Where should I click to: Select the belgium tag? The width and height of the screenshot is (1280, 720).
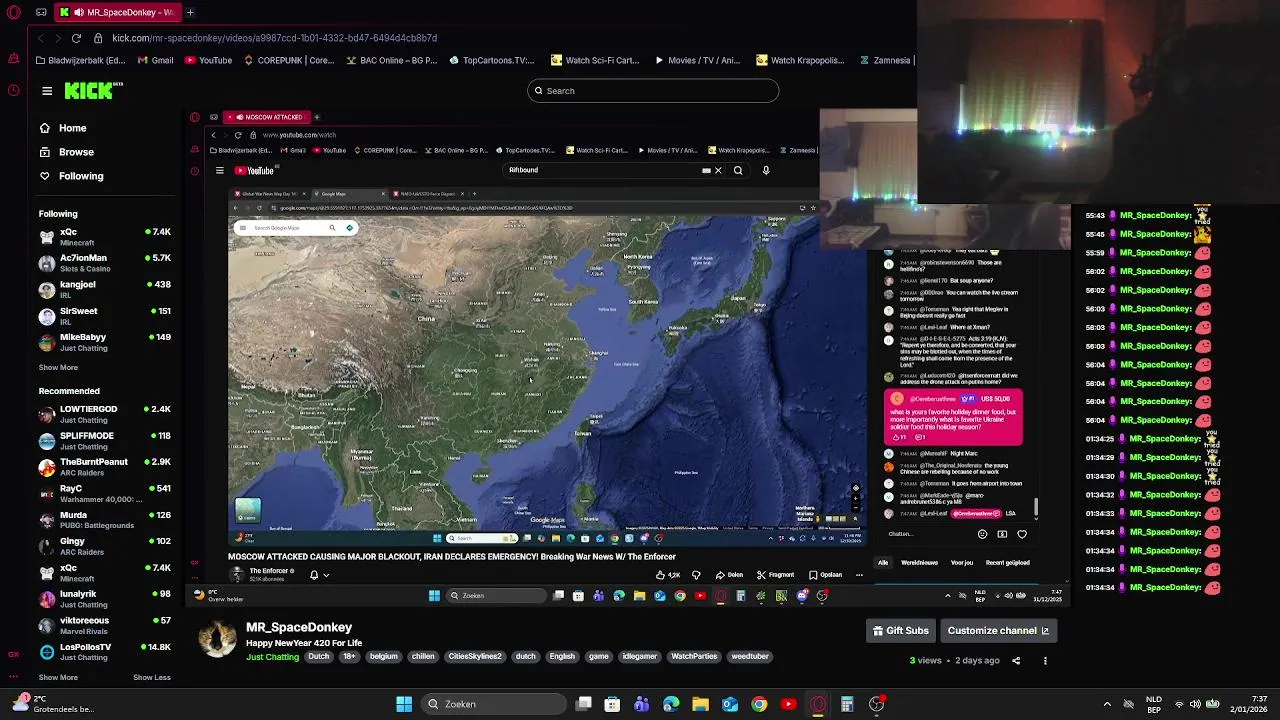click(x=383, y=657)
